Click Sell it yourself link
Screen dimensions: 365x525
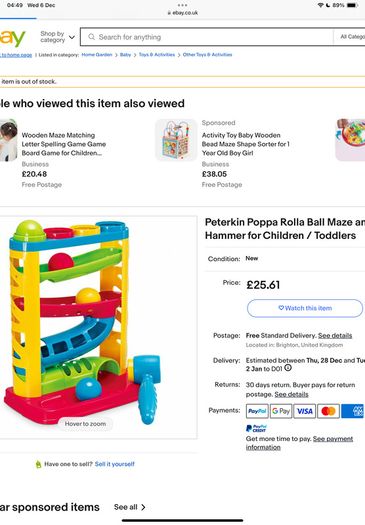[115, 464]
